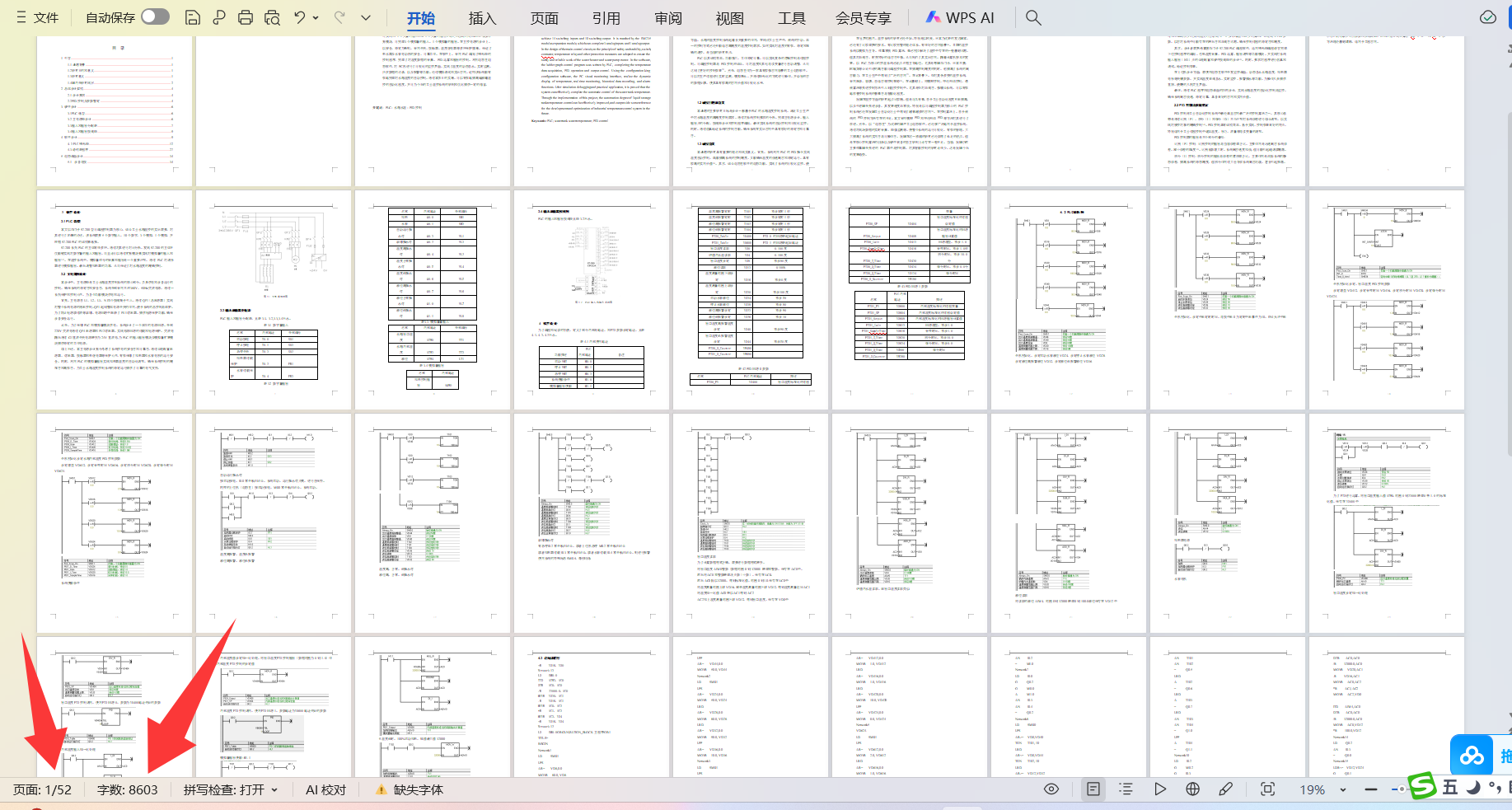The image size is (1512, 810).
Task: Open the 会员专享 tab
Action: click(864, 18)
